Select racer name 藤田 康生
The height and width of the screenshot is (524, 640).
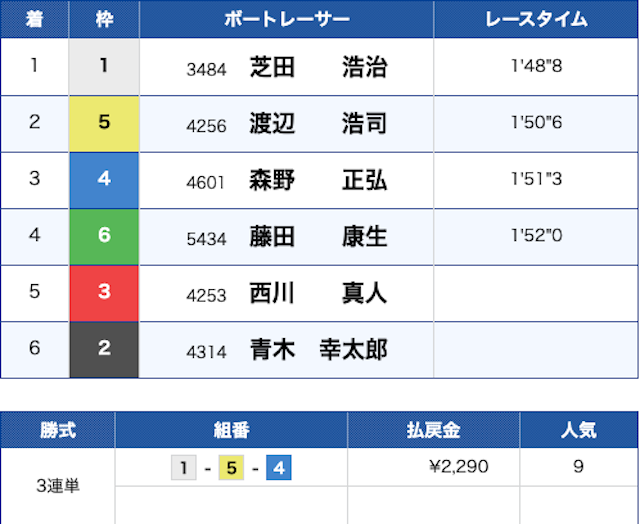click(x=317, y=237)
